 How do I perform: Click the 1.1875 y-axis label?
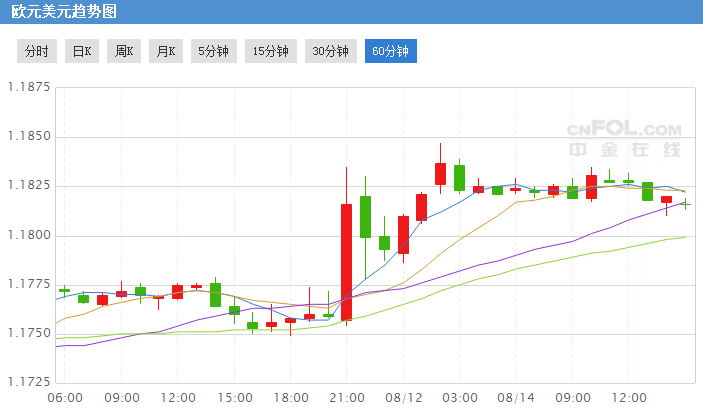[x=29, y=87]
